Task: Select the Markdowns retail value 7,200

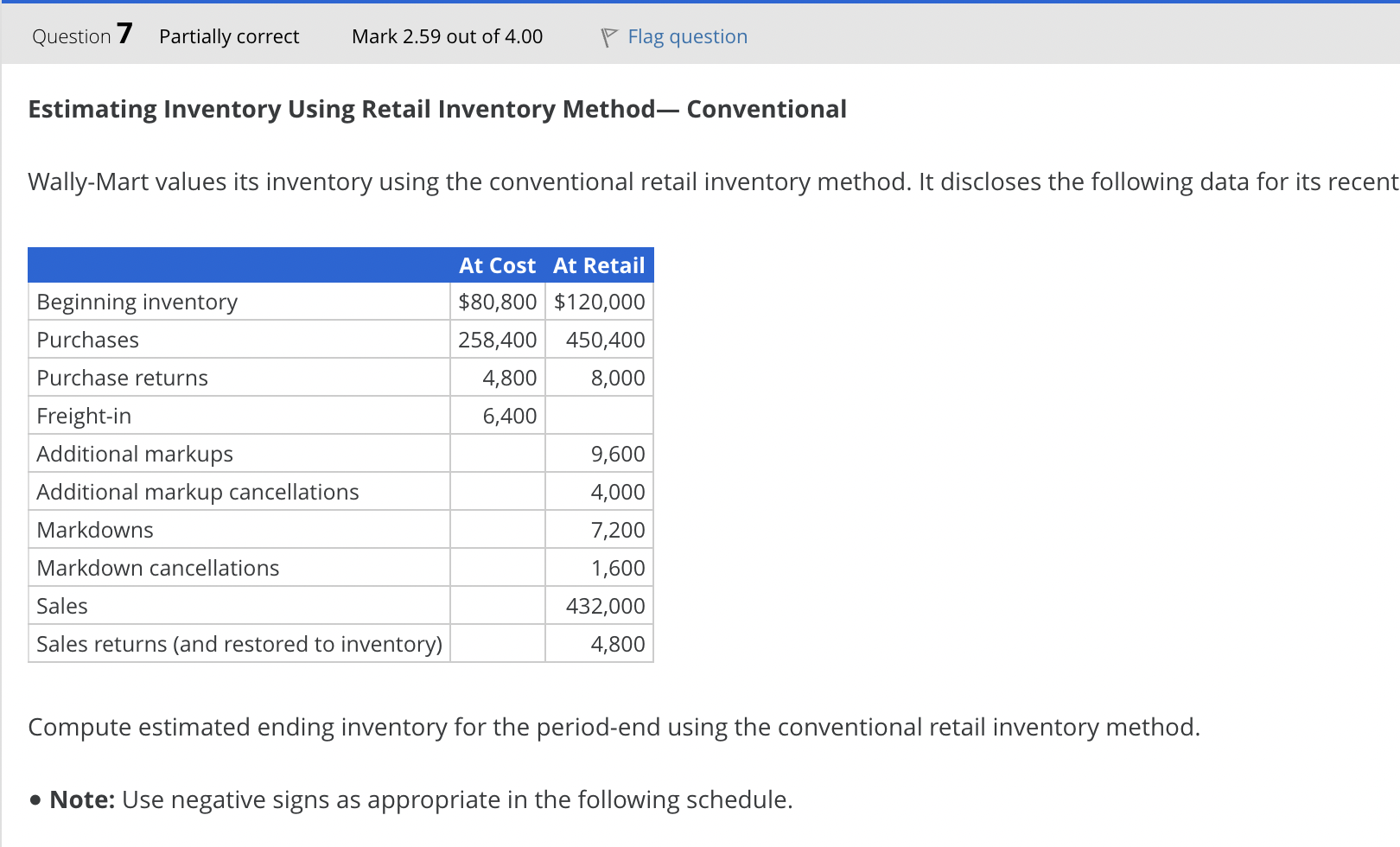Action: tap(617, 529)
